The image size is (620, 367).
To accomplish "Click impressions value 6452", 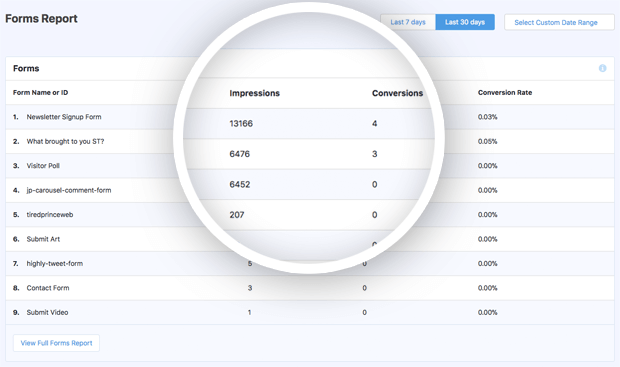I will (240, 184).
